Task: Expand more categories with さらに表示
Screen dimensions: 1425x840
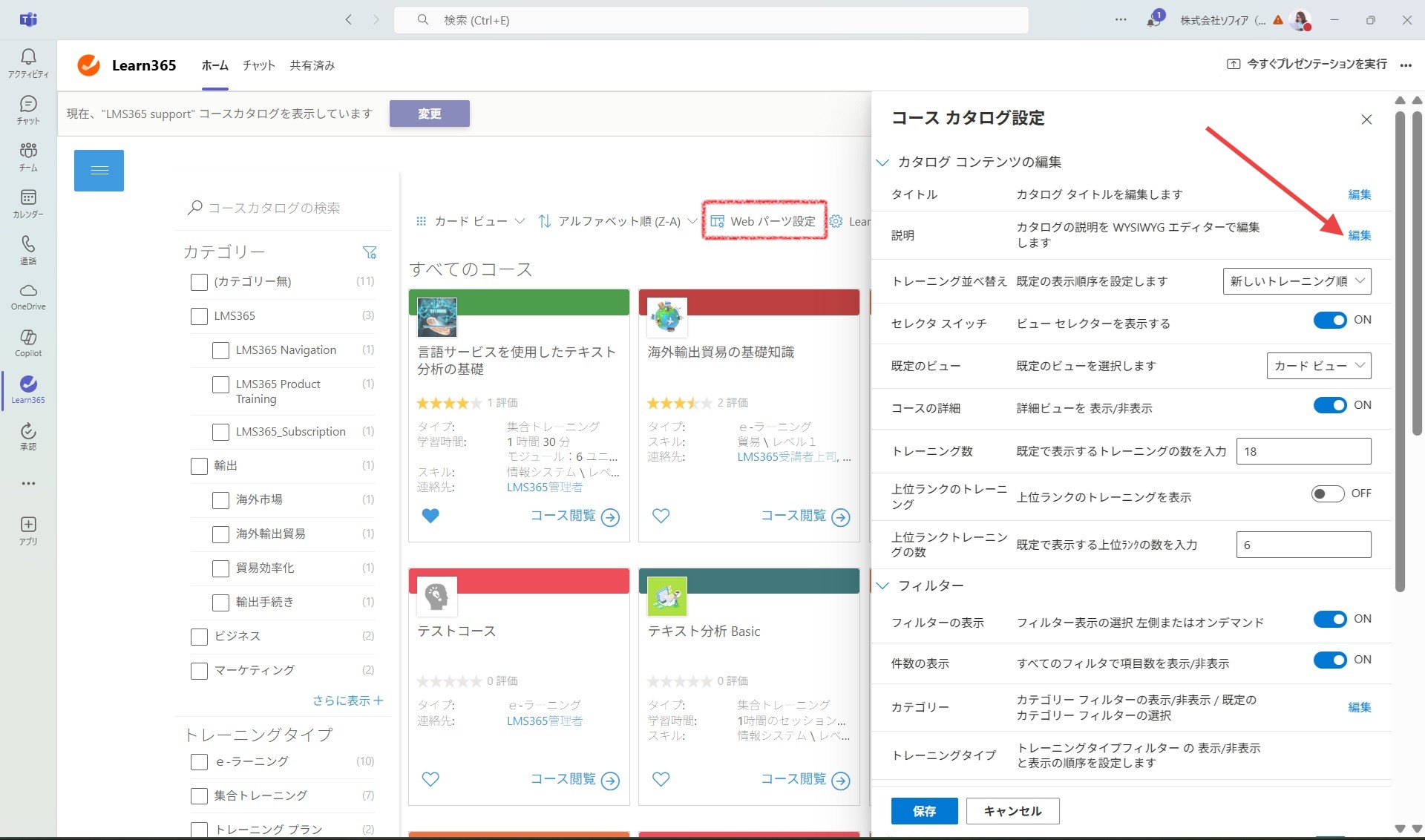Action: 348,700
